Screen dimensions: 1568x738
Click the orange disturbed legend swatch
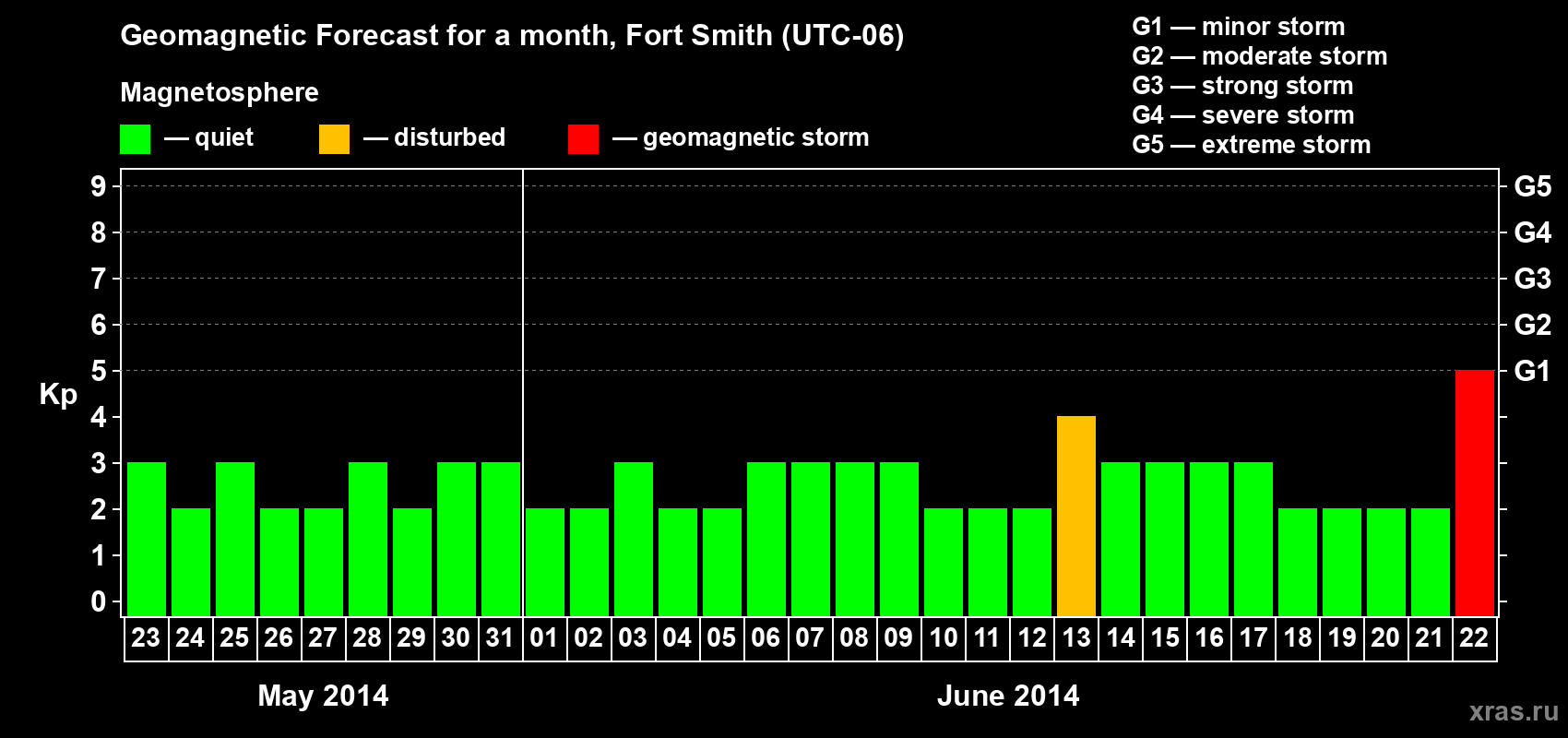pyautogui.click(x=334, y=139)
